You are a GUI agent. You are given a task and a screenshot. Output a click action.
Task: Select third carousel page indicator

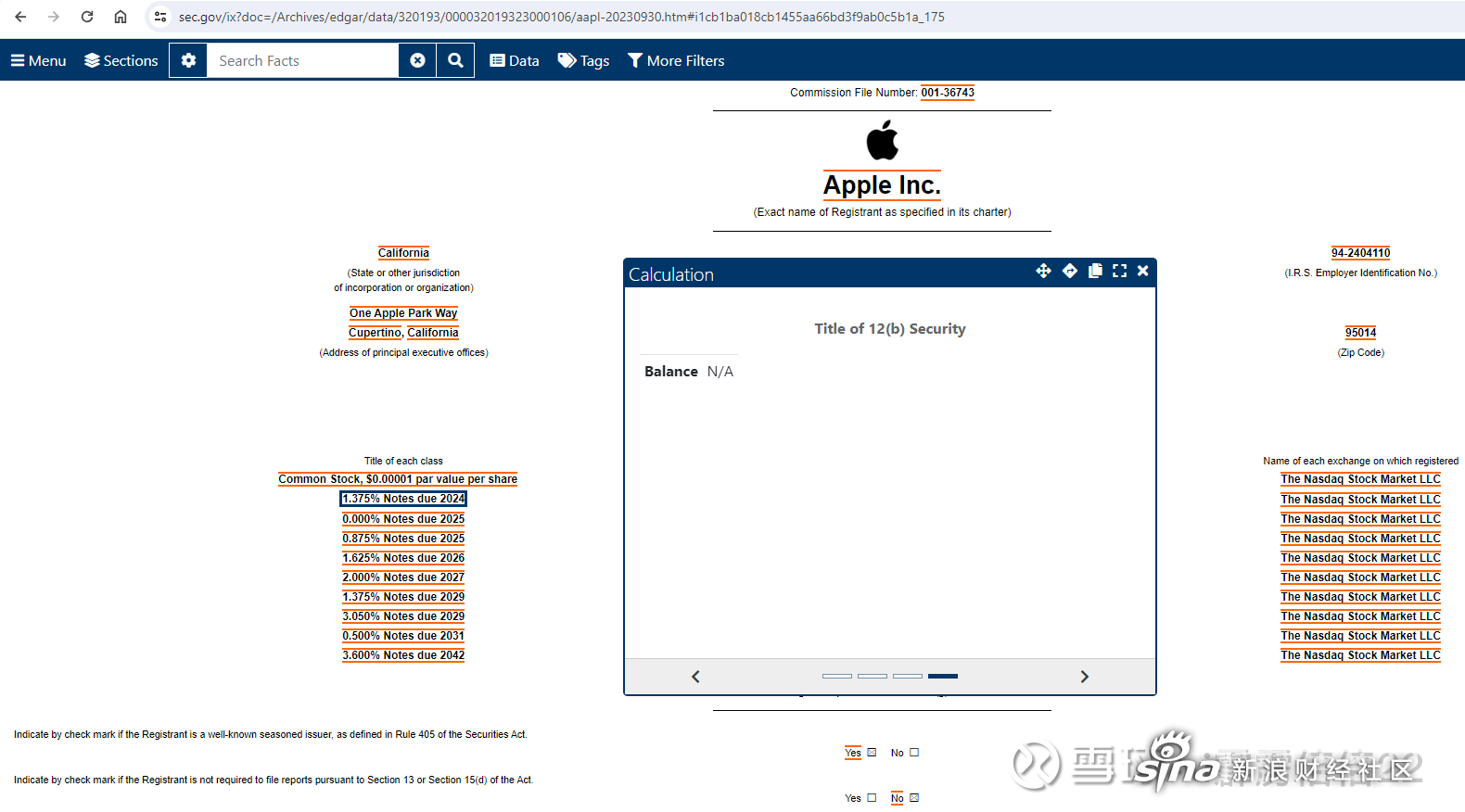(x=908, y=676)
